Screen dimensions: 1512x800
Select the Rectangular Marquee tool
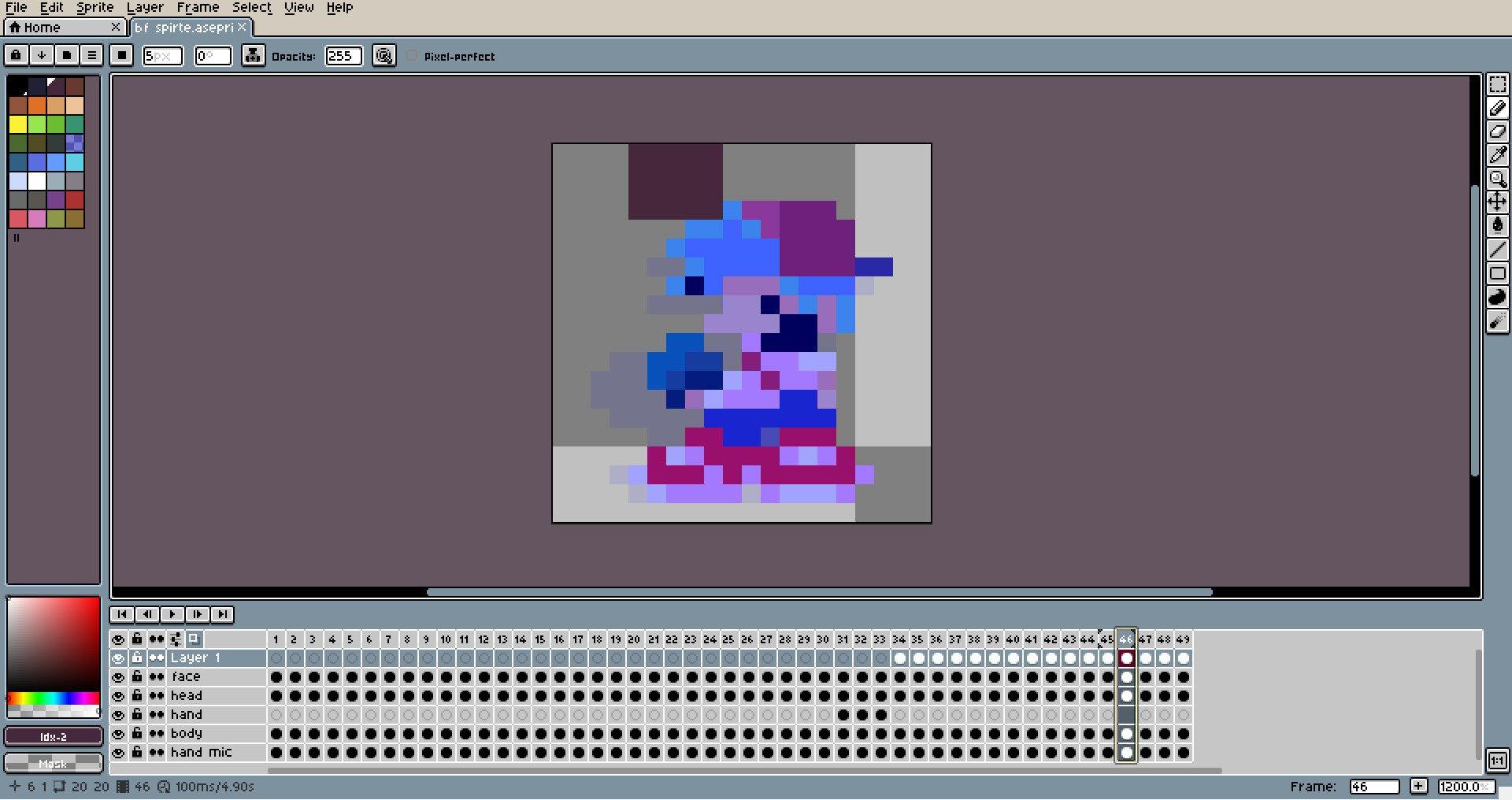point(1497,84)
